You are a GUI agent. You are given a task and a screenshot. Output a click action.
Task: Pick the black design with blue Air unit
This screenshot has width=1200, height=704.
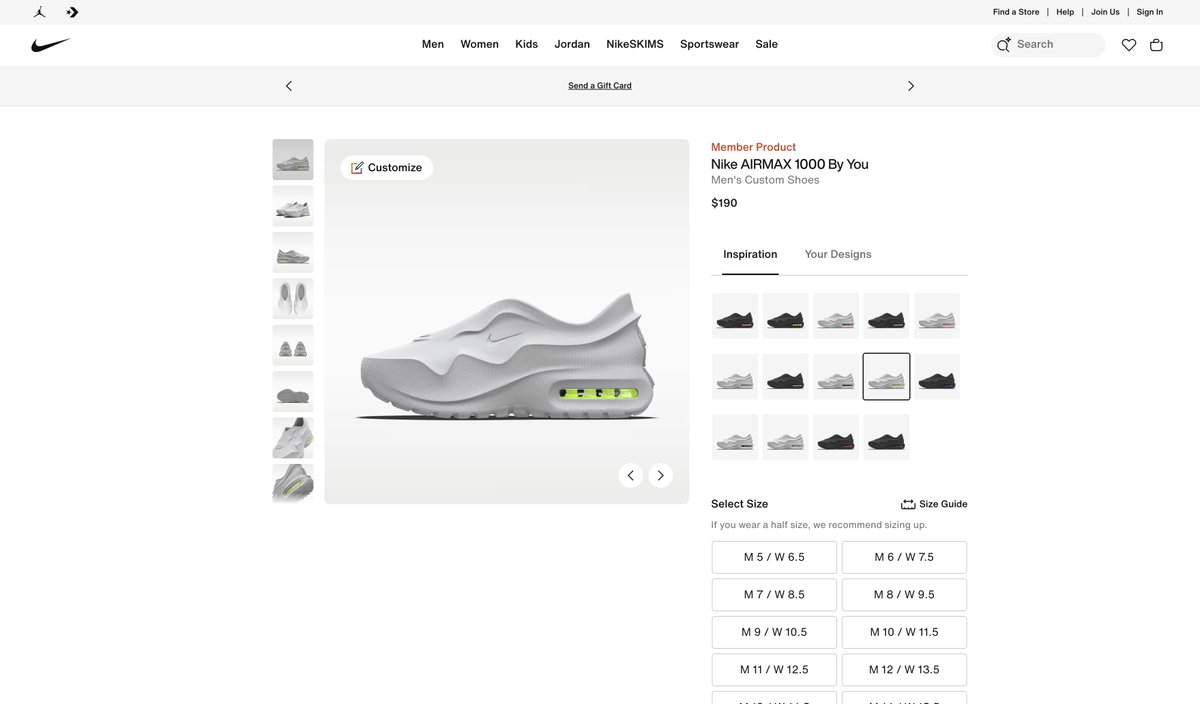tap(937, 377)
